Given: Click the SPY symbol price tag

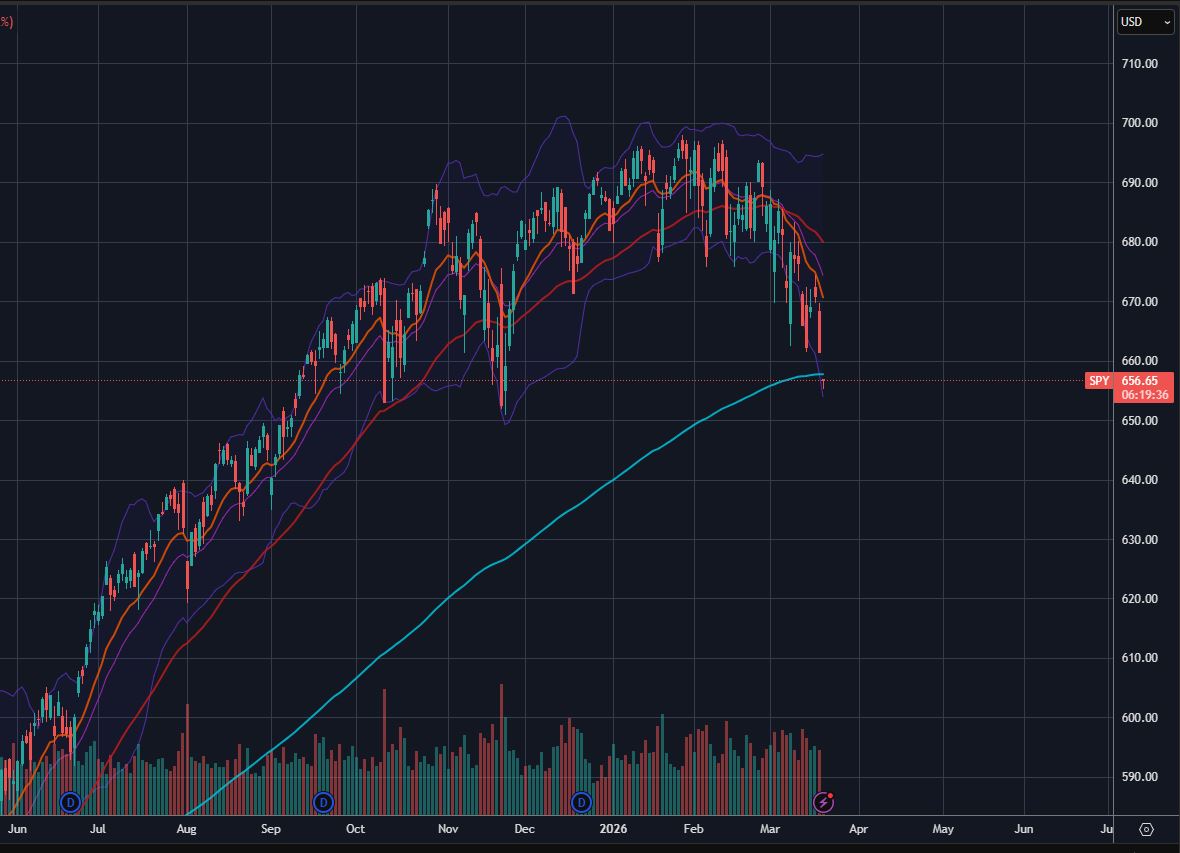Looking at the screenshot, I should point(1099,381).
